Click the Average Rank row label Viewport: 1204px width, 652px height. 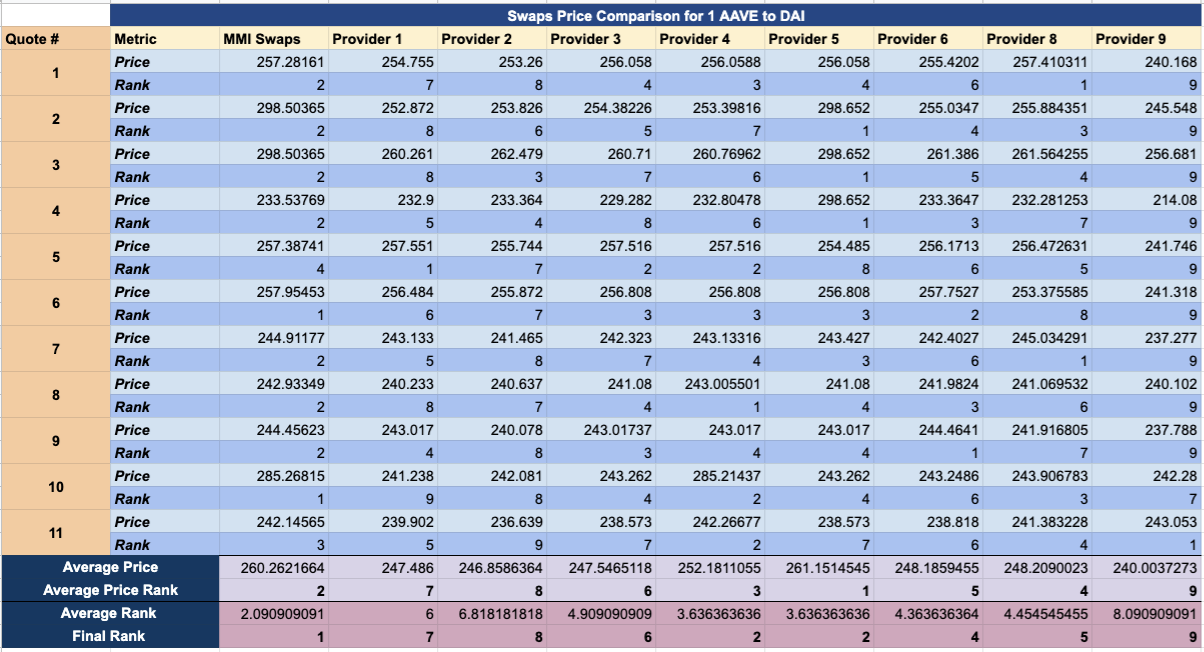[110, 614]
